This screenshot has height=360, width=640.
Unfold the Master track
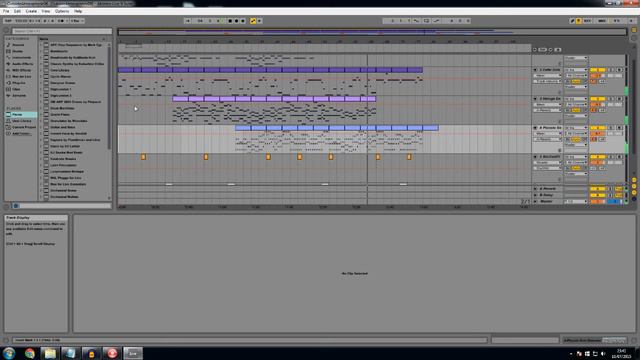coord(535,202)
